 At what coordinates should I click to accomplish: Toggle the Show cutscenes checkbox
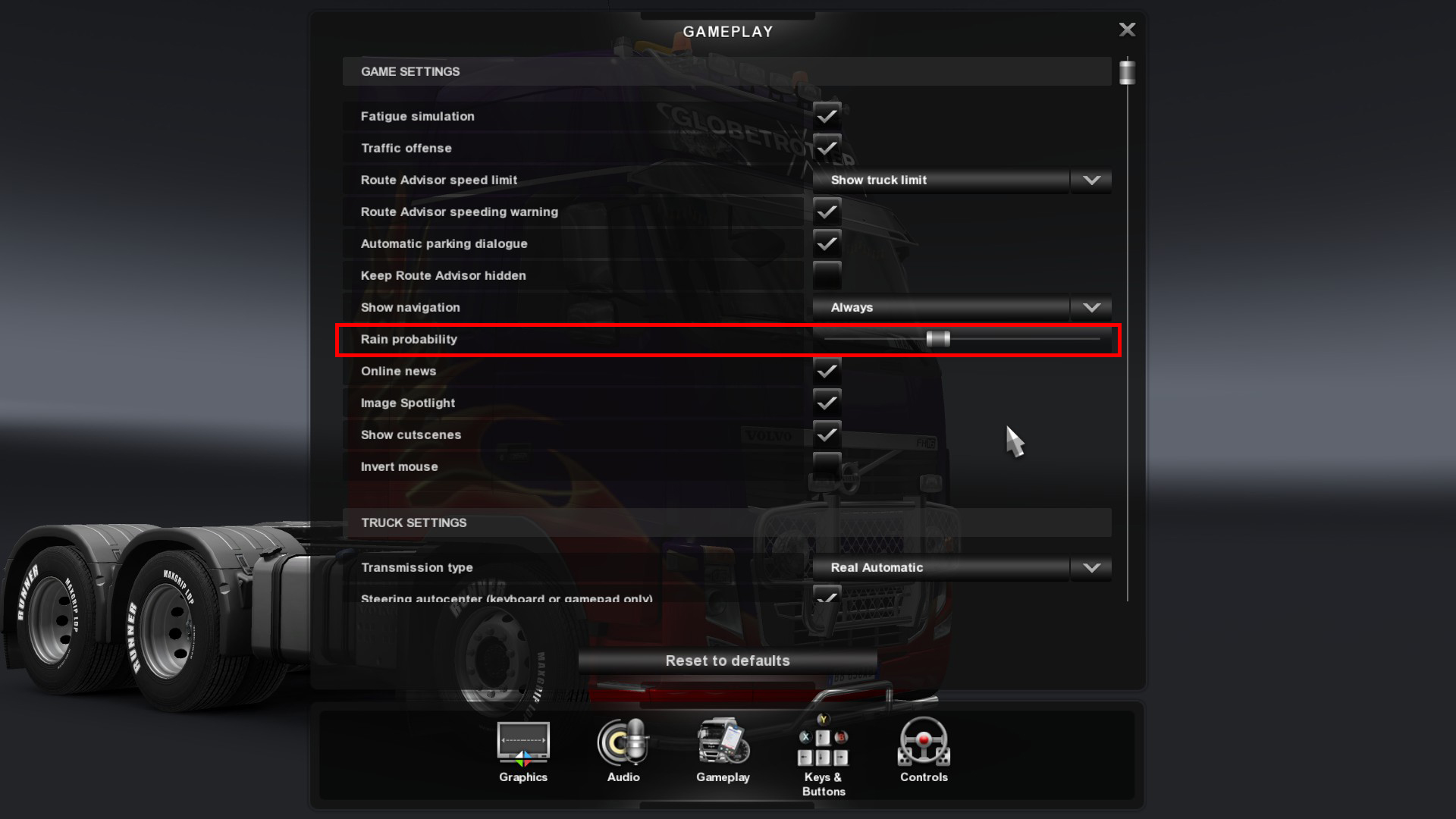(827, 435)
